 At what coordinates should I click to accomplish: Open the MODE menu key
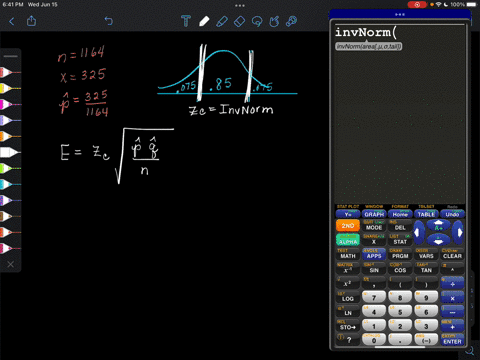coord(374,227)
